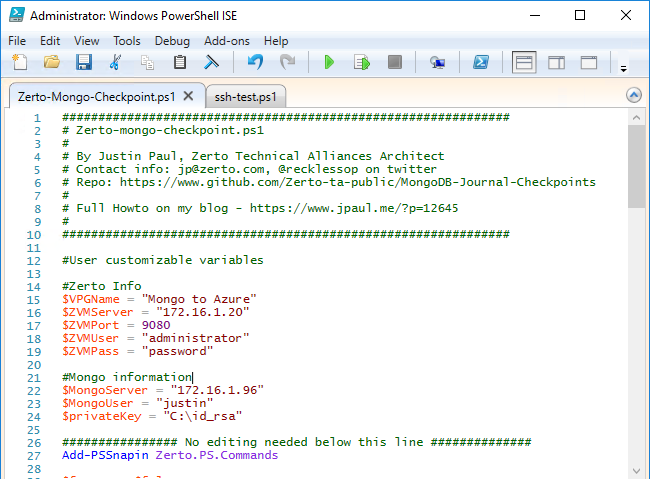The height and width of the screenshot is (479, 650).
Task: Click the $ZVMServer variable
Action: point(98,312)
